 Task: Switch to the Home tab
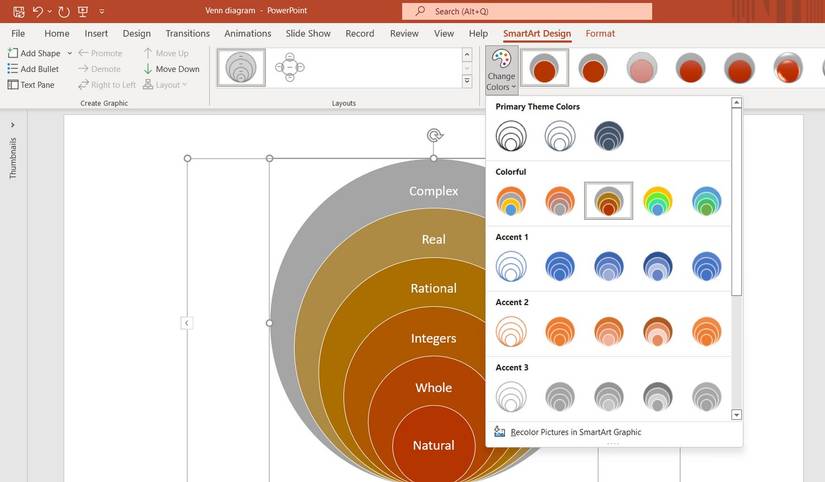pyautogui.click(x=57, y=33)
